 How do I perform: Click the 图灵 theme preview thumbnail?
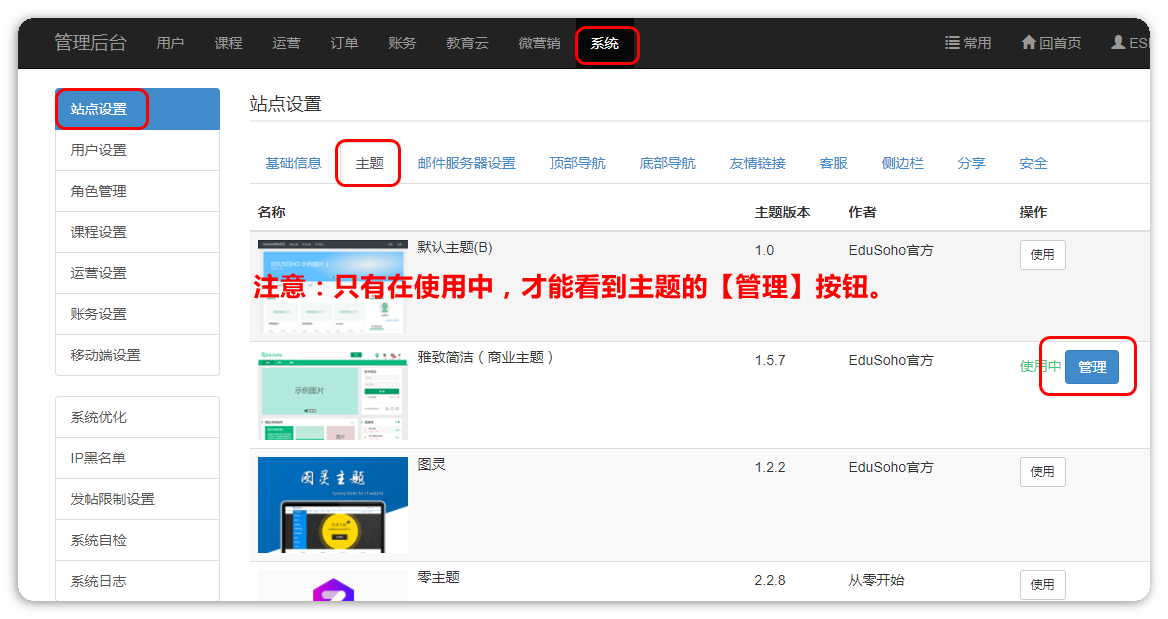coord(332,505)
